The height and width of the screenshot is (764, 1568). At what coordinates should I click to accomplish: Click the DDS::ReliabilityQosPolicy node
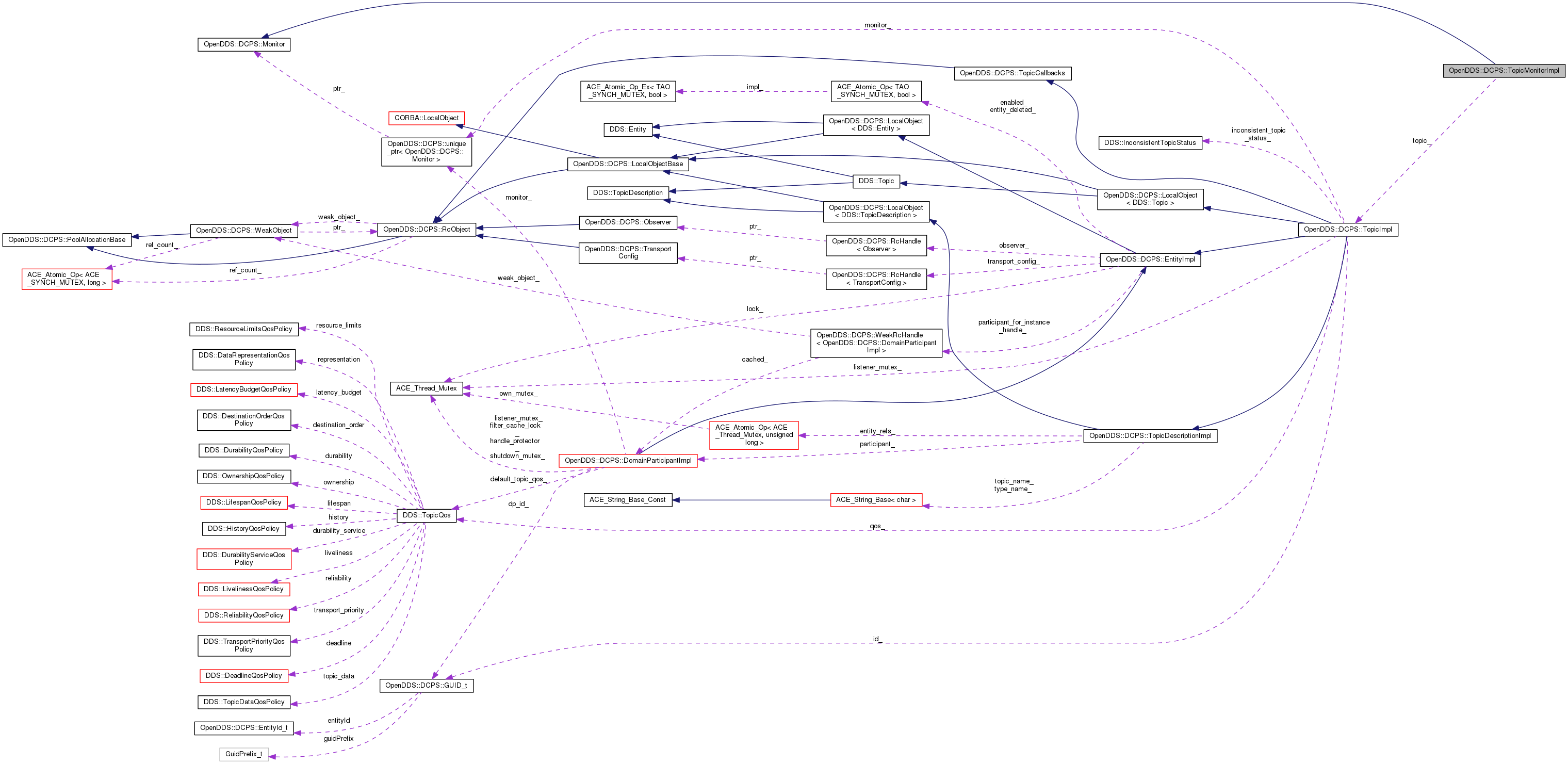(x=243, y=615)
